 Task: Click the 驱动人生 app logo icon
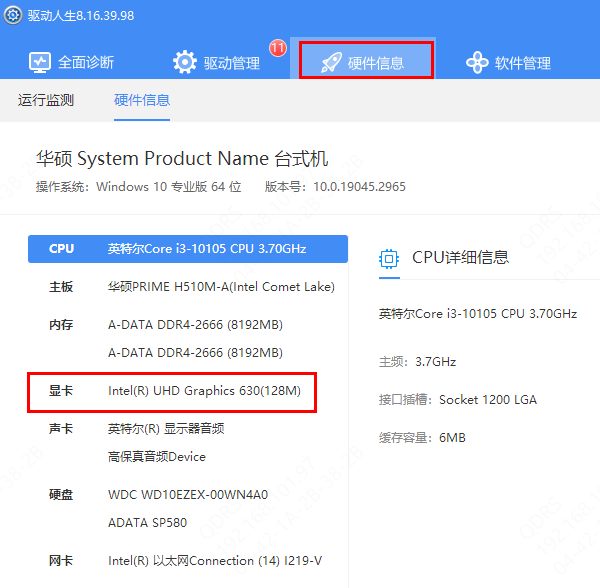tap(14, 16)
